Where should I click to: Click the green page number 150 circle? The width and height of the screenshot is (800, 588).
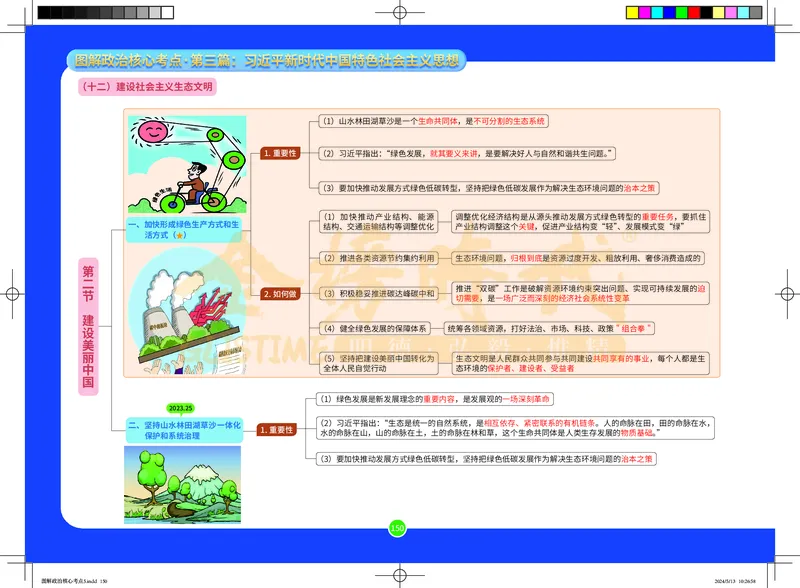click(x=397, y=528)
